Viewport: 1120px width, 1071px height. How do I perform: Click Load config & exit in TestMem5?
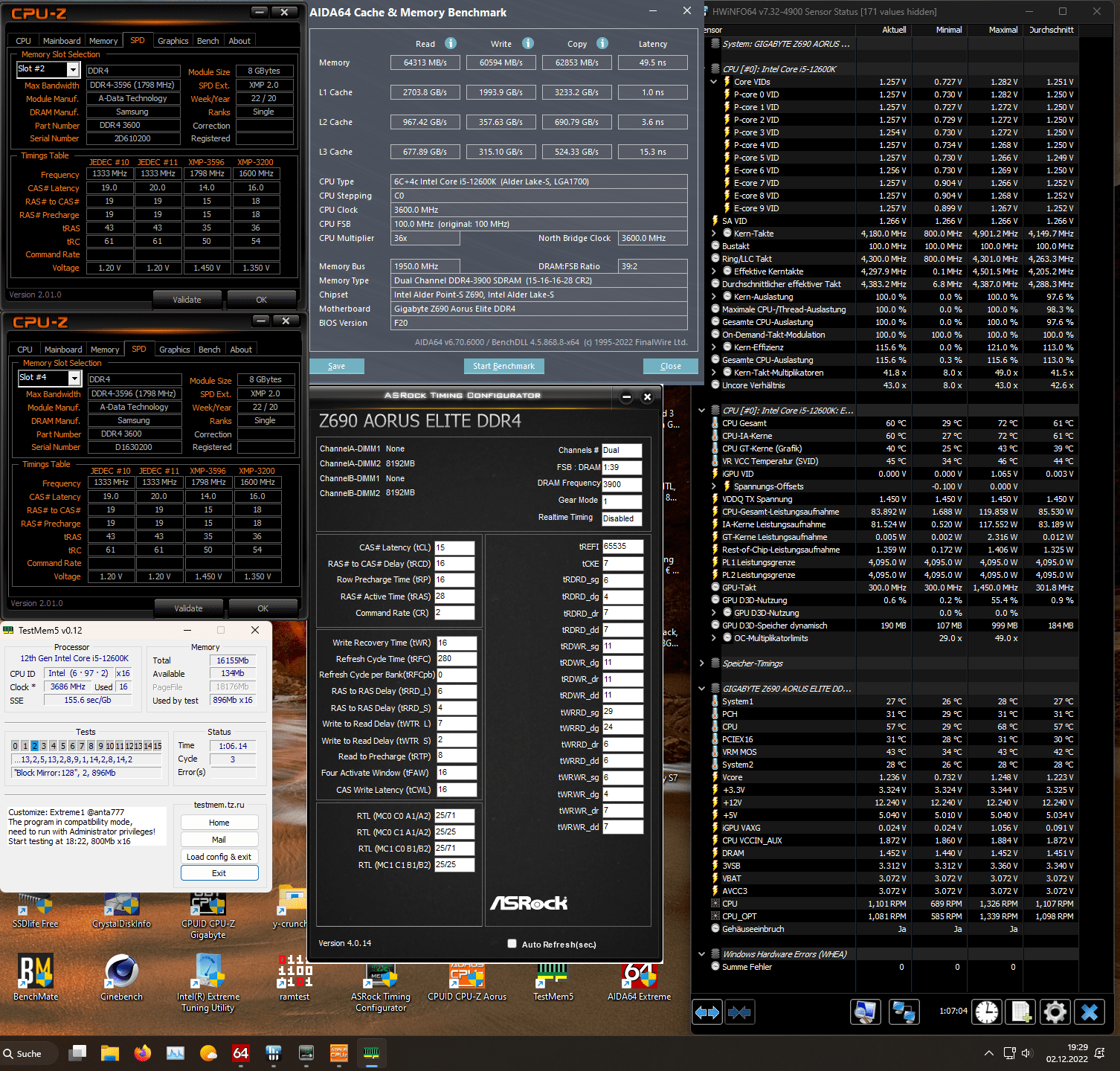point(219,857)
